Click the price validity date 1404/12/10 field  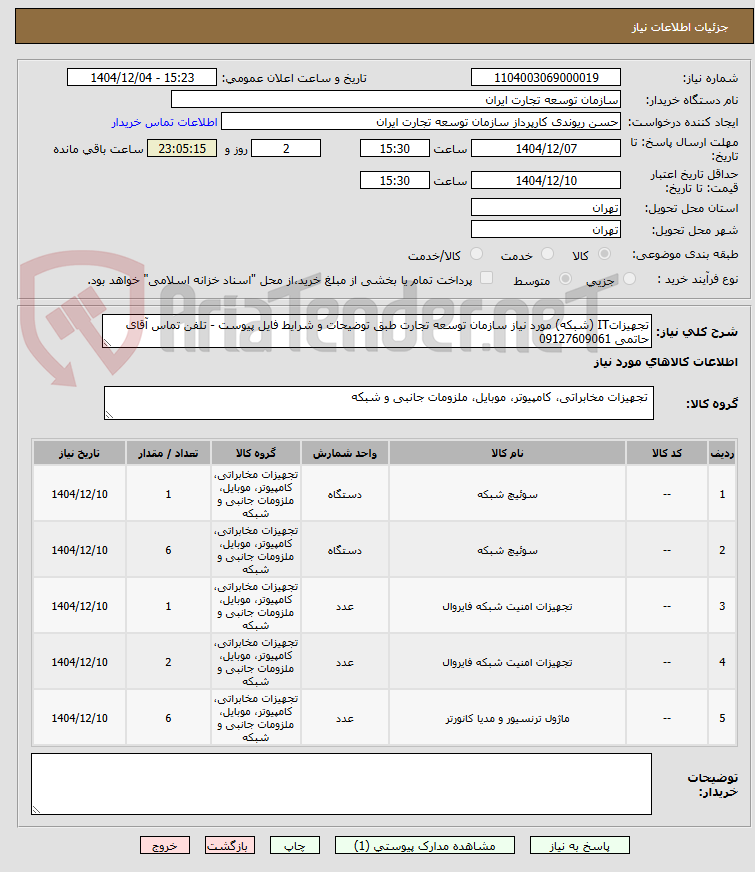tap(546, 181)
